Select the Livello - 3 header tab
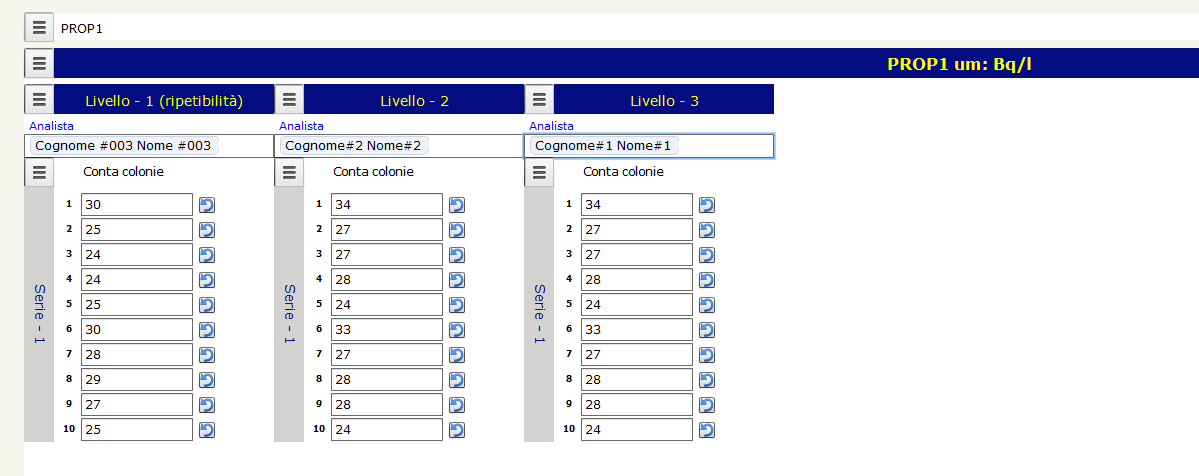This screenshot has width=1199, height=476. pyautogui.click(x=664, y=100)
